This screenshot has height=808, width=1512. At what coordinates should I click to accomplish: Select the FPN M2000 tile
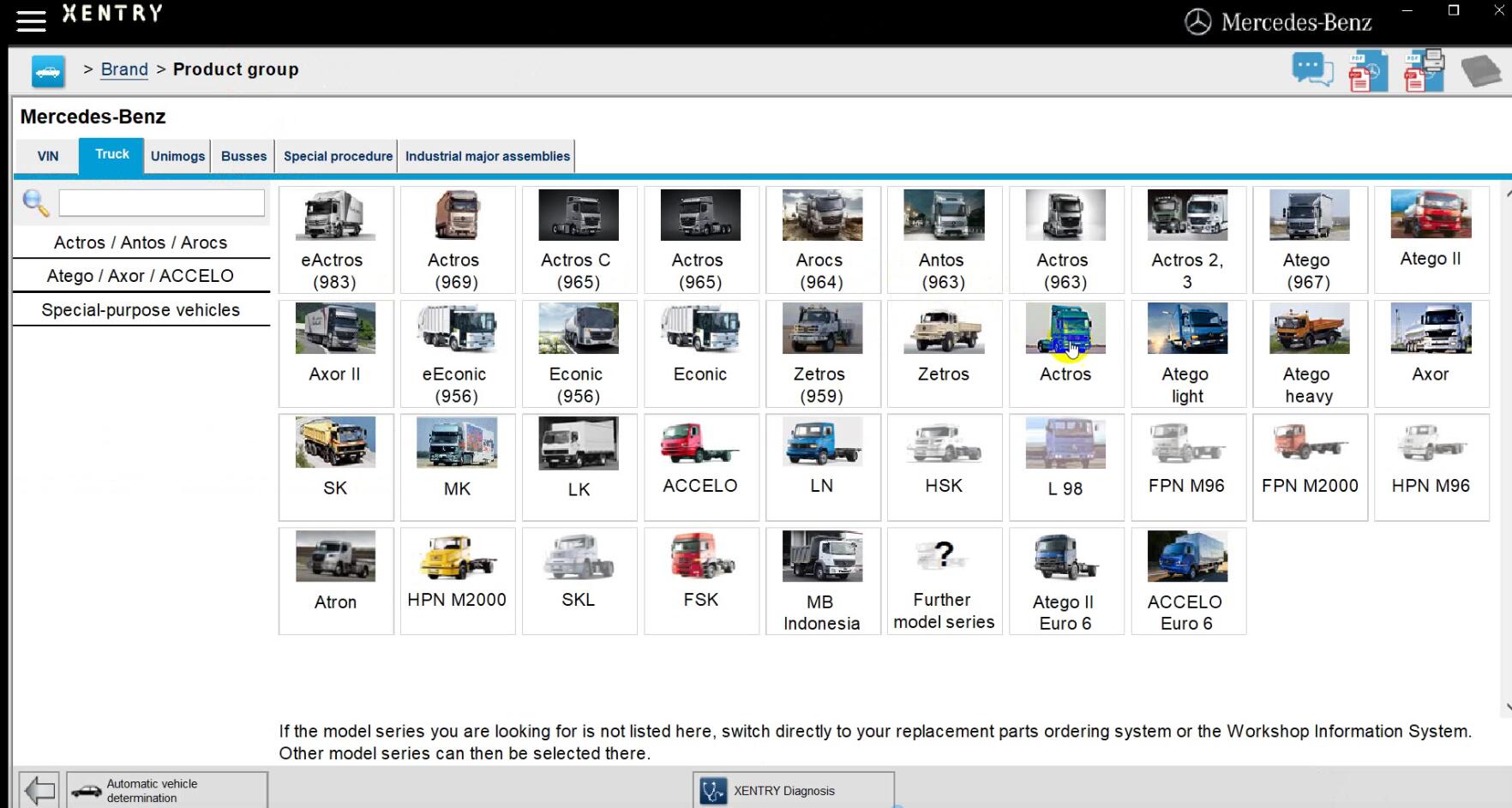(1310, 468)
